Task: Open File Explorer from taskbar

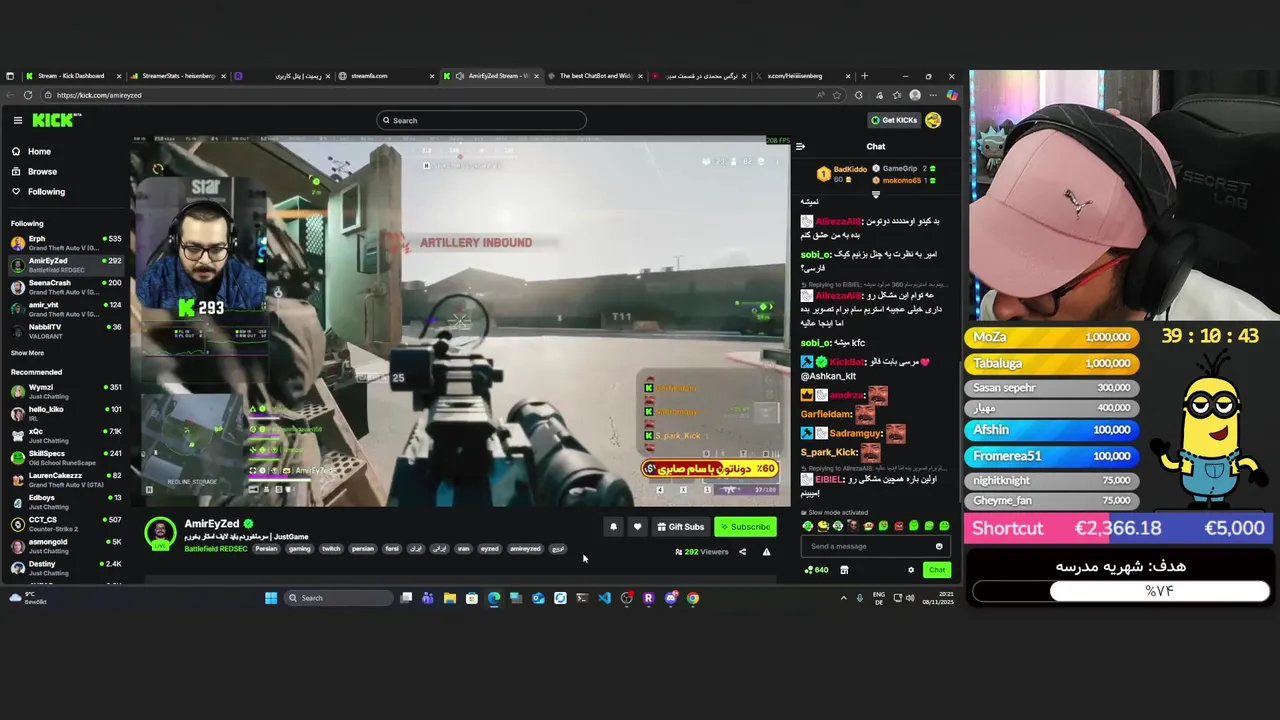Action: [x=450, y=598]
